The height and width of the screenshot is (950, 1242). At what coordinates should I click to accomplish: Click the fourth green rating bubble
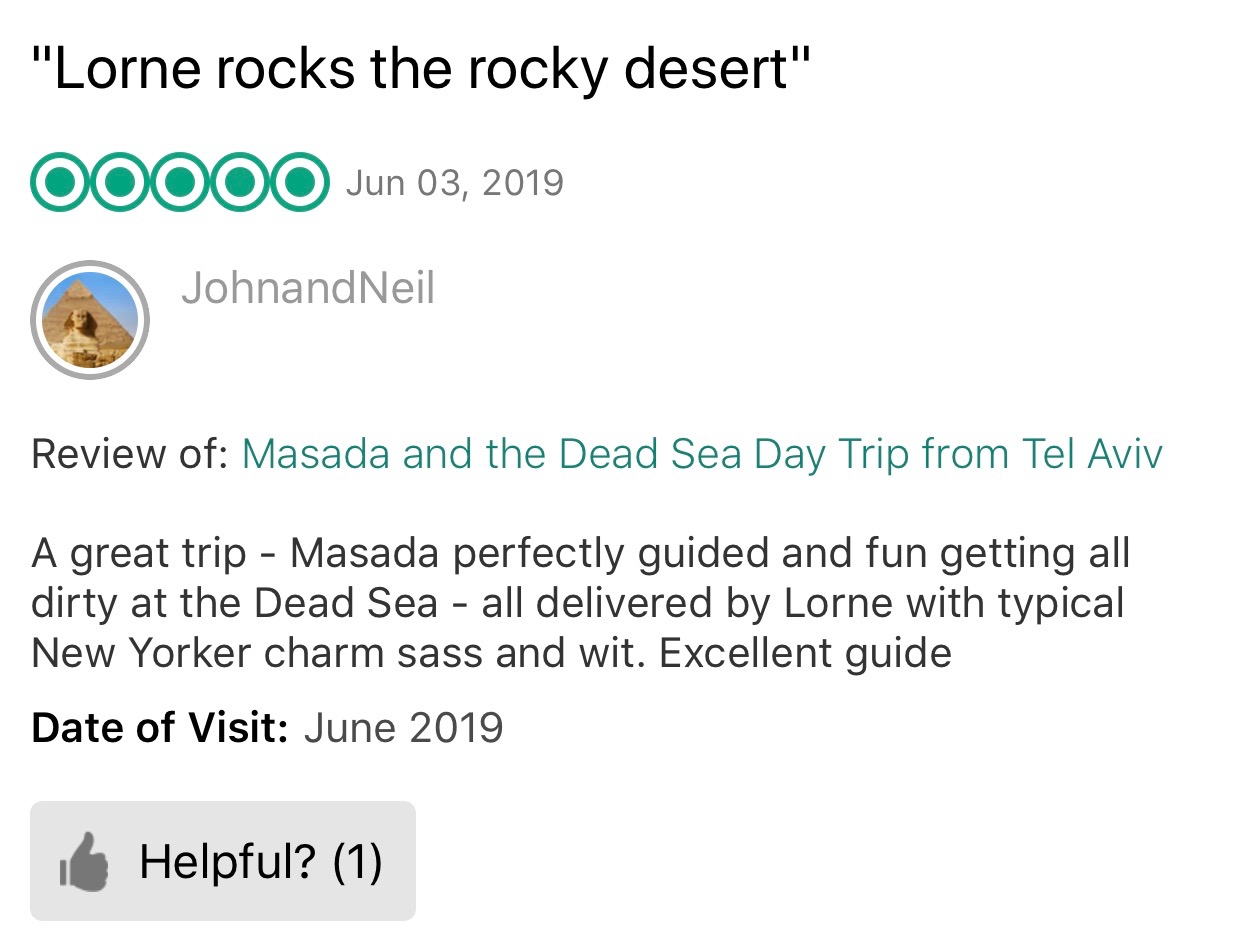click(240, 182)
